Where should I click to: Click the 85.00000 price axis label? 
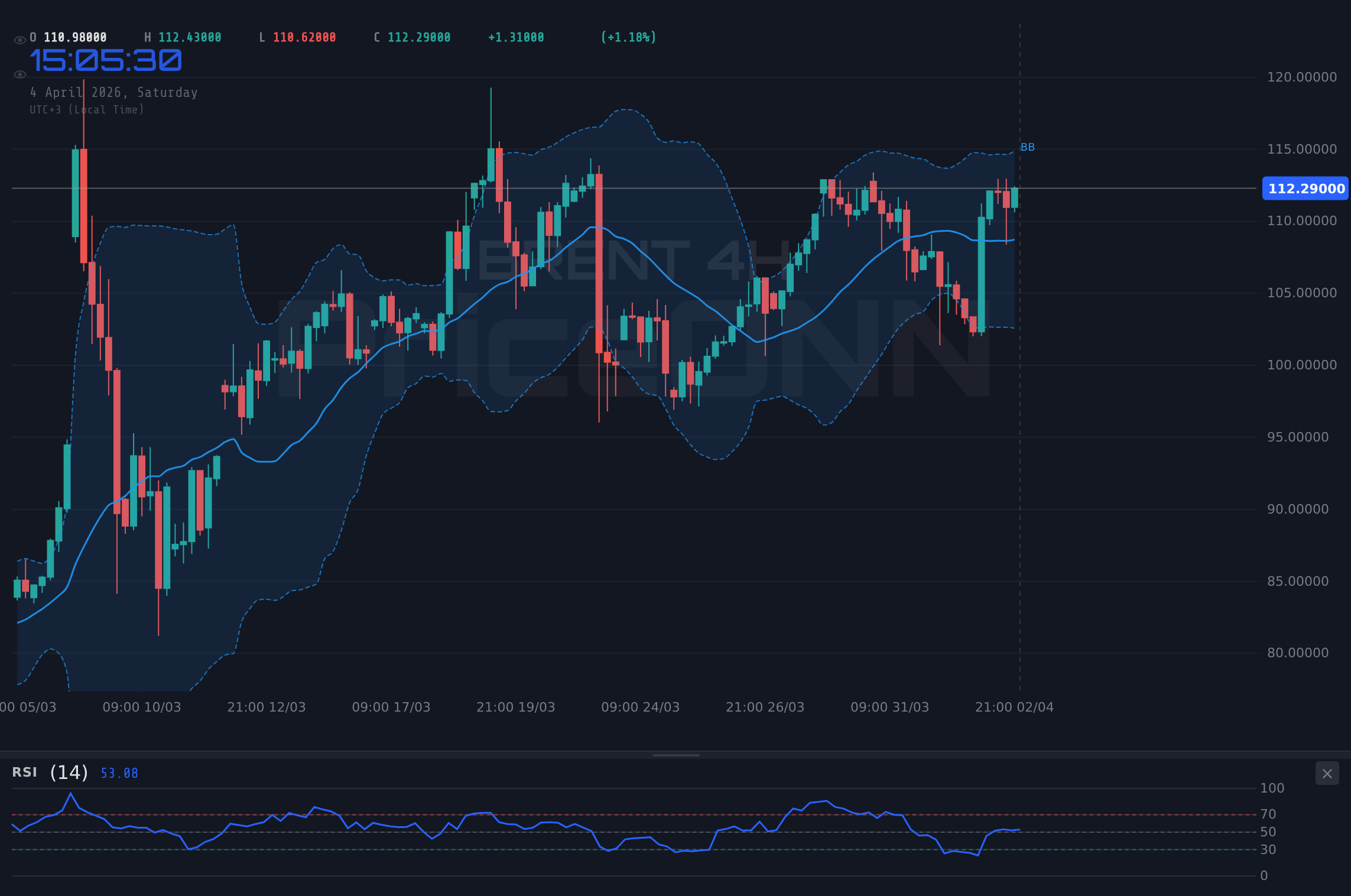click(1298, 582)
